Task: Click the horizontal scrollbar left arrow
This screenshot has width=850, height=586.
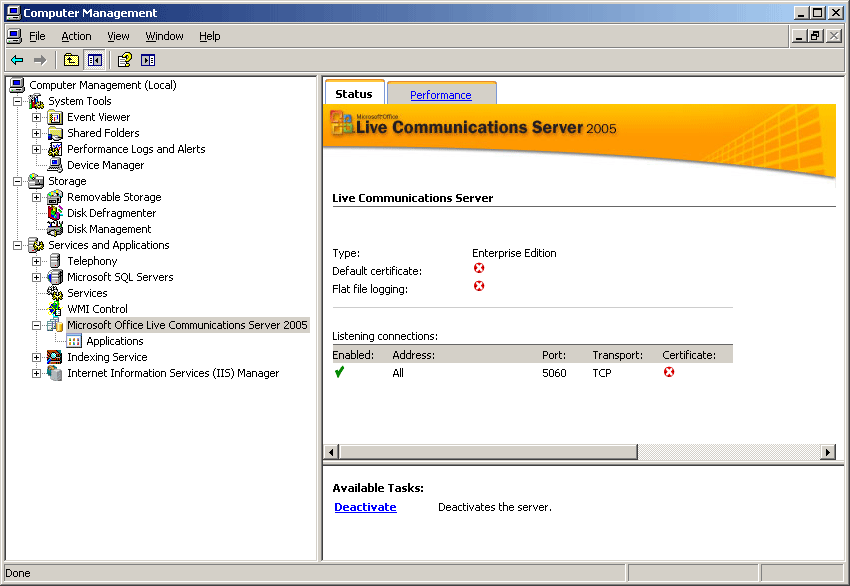Action: click(x=331, y=452)
